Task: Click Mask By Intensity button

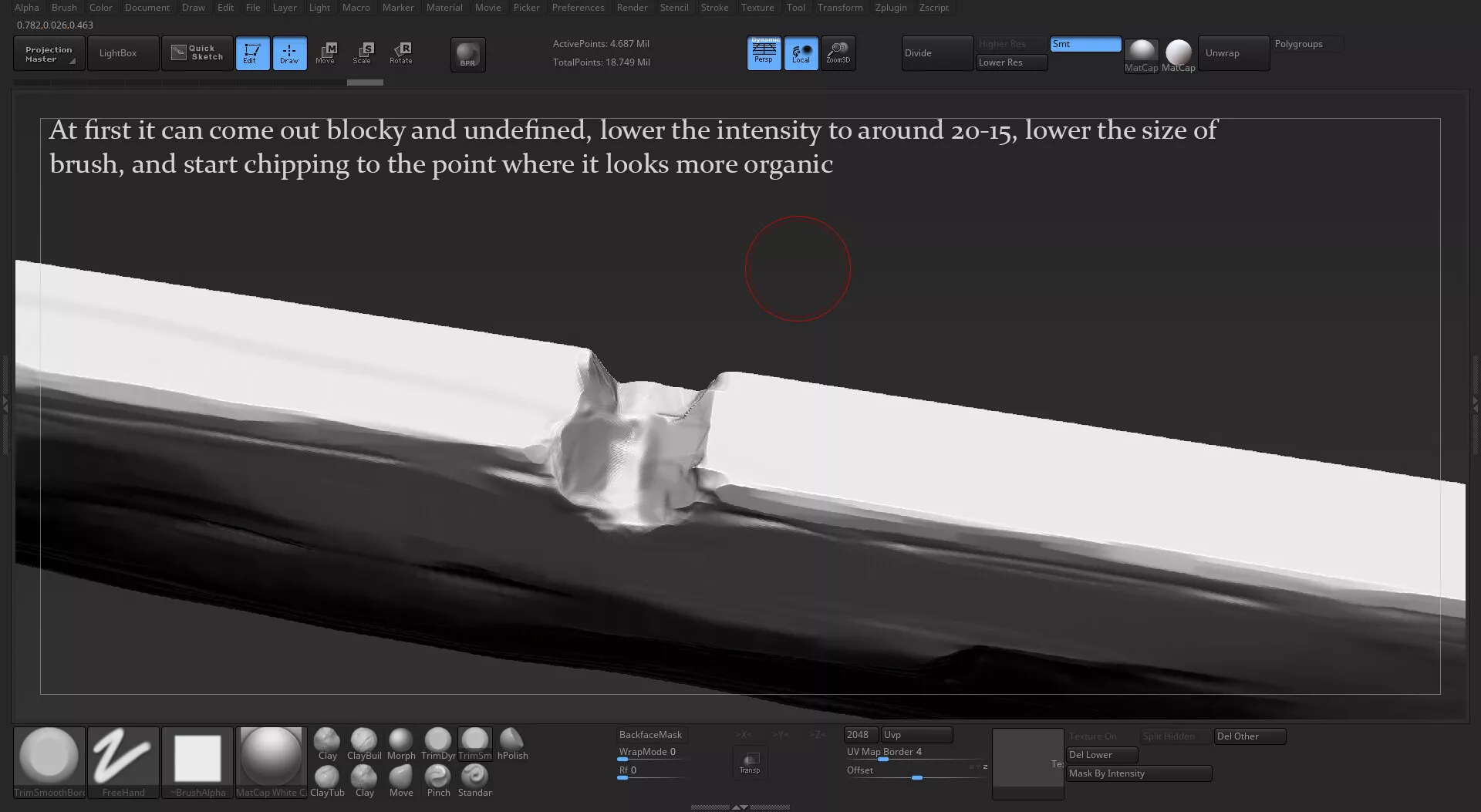Action: point(1138,773)
